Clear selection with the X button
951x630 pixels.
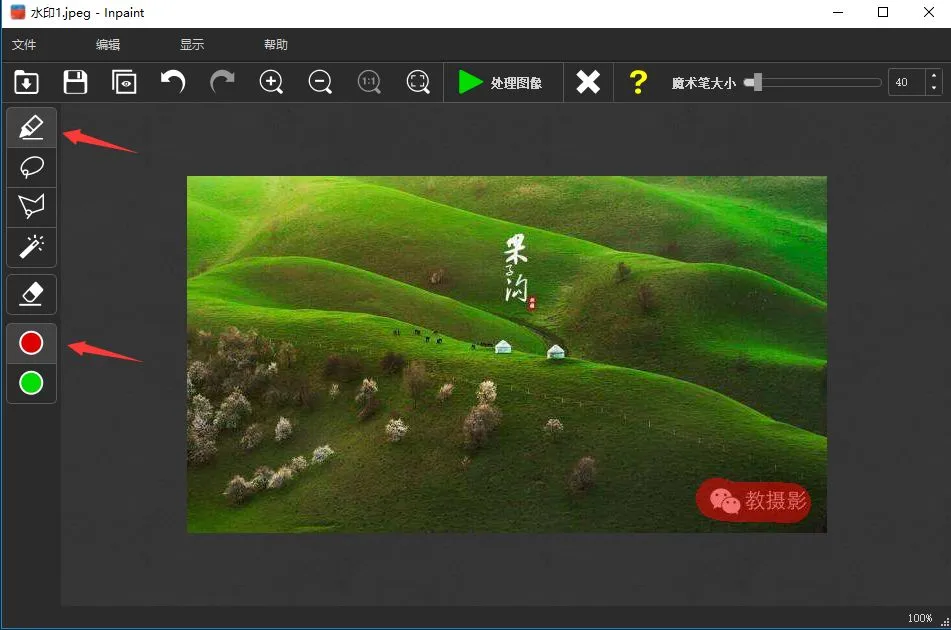tap(588, 82)
